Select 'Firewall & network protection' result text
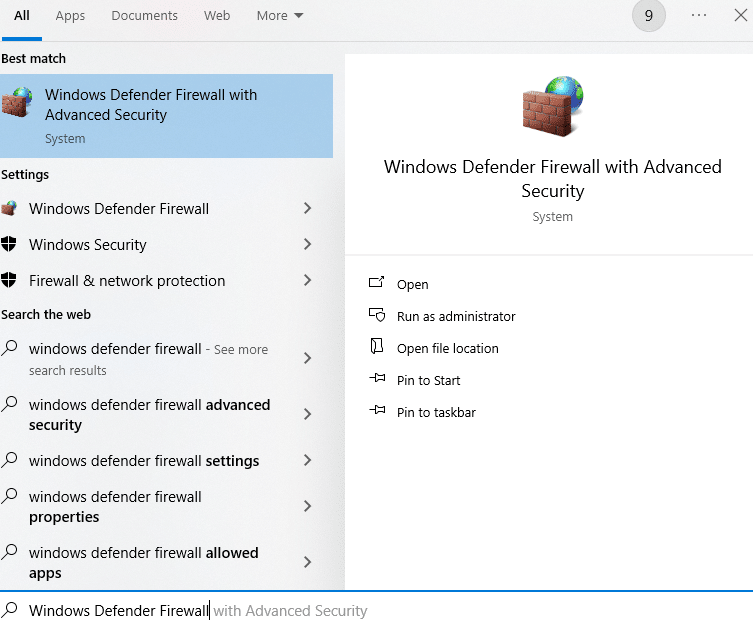The height and width of the screenshot is (625, 753). tap(127, 281)
